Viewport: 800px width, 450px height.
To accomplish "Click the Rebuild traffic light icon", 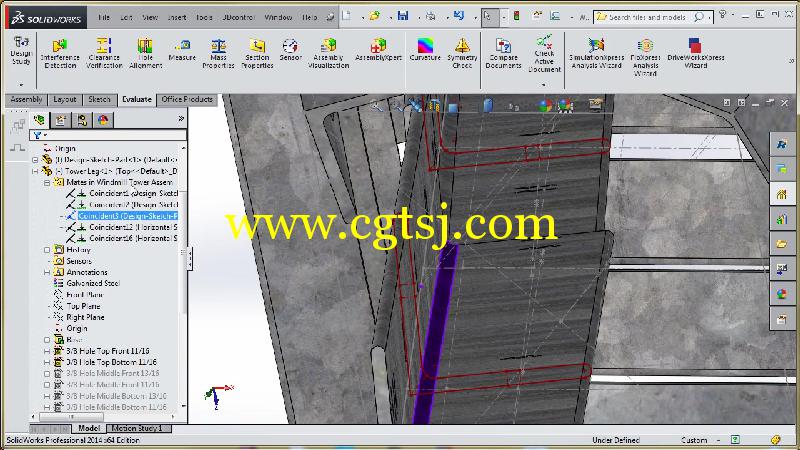I will point(516,16).
